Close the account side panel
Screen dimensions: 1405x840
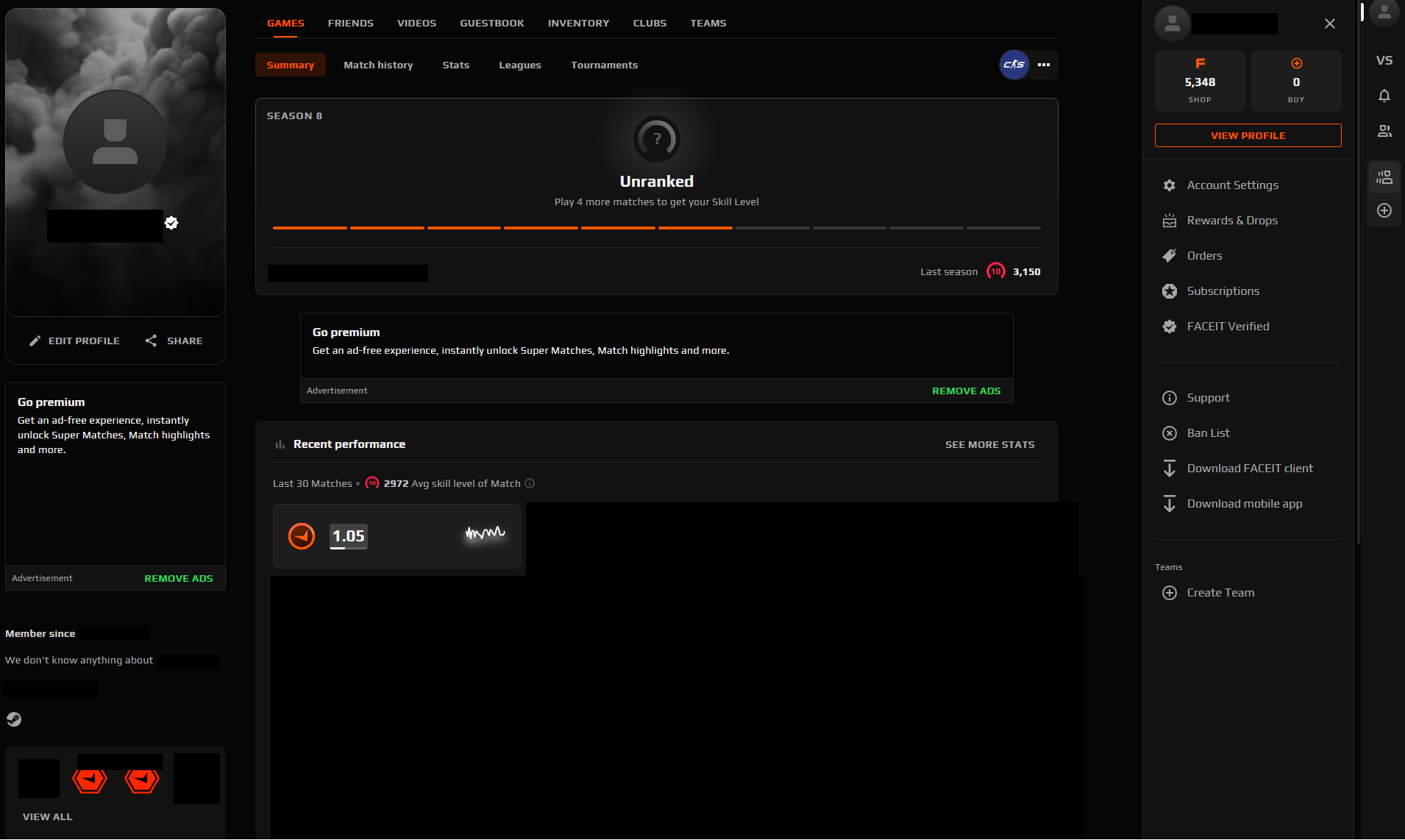pyautogui.click(x=1330, y=24)
